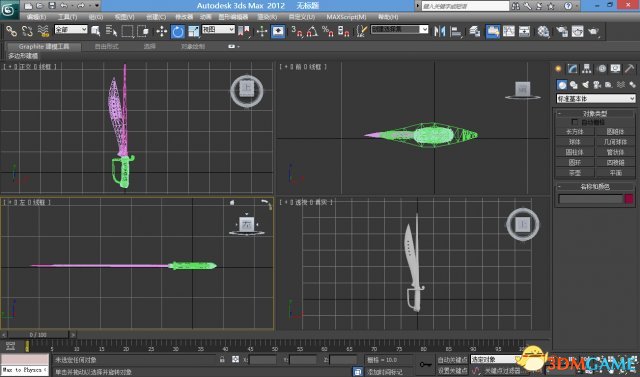The image size is (640, 377).
Task: Click the Align tool icon
Action: tap(456, 31)
